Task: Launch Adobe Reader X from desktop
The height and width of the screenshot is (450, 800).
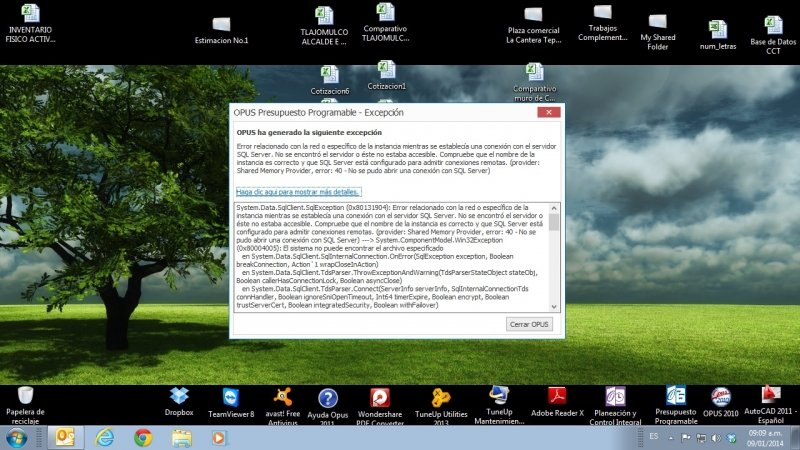Action: [556, 397]
